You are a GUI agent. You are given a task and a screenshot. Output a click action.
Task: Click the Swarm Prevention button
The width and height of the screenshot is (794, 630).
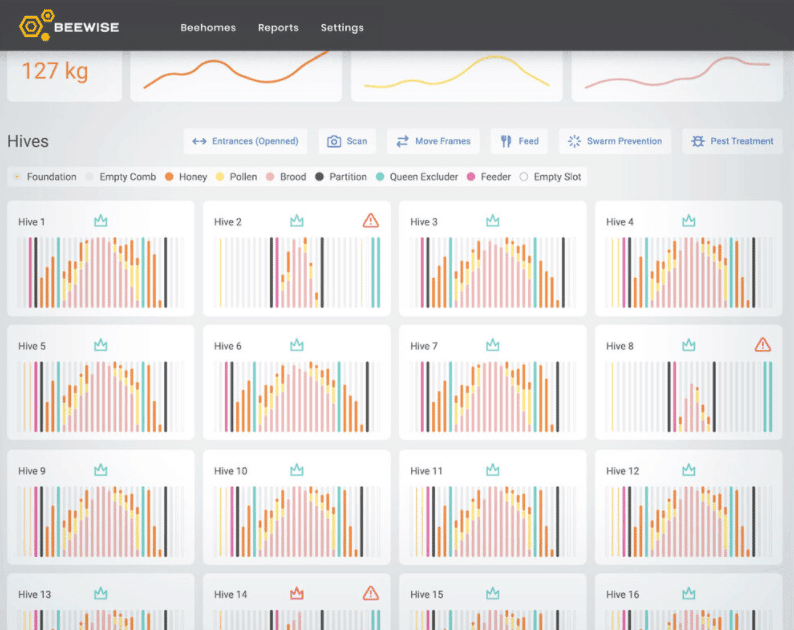(615, 141)
